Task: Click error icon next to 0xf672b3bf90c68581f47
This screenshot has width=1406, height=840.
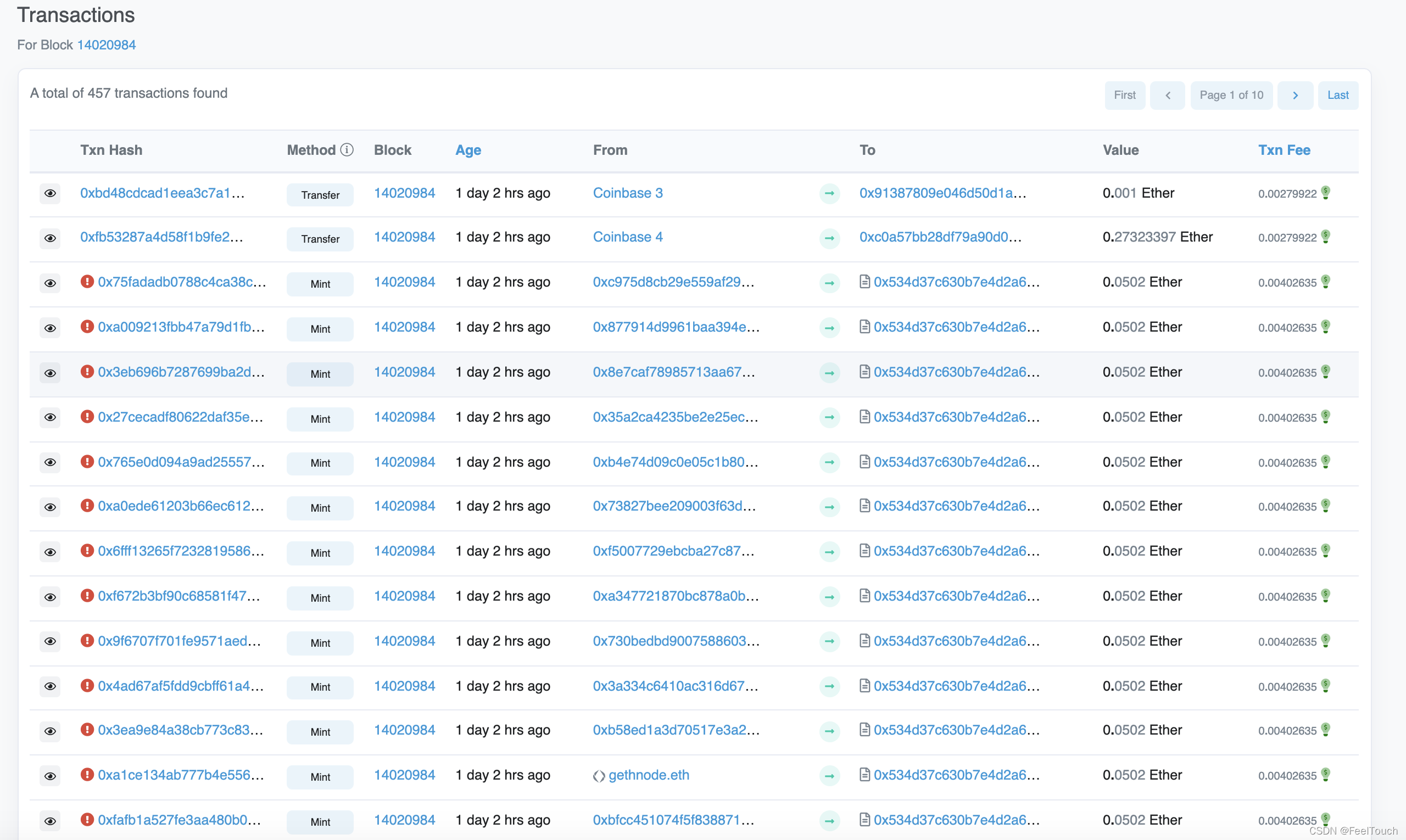Action: pyautogui.click(x=87, y=596)
